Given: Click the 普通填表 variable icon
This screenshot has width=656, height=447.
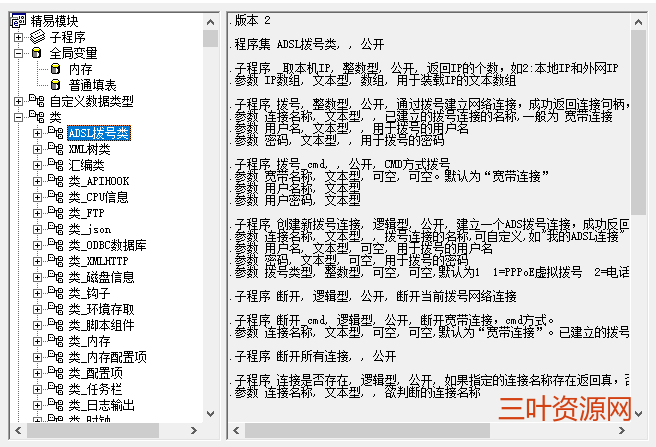Looking at the screenshot, I should [x=56, y=85].
